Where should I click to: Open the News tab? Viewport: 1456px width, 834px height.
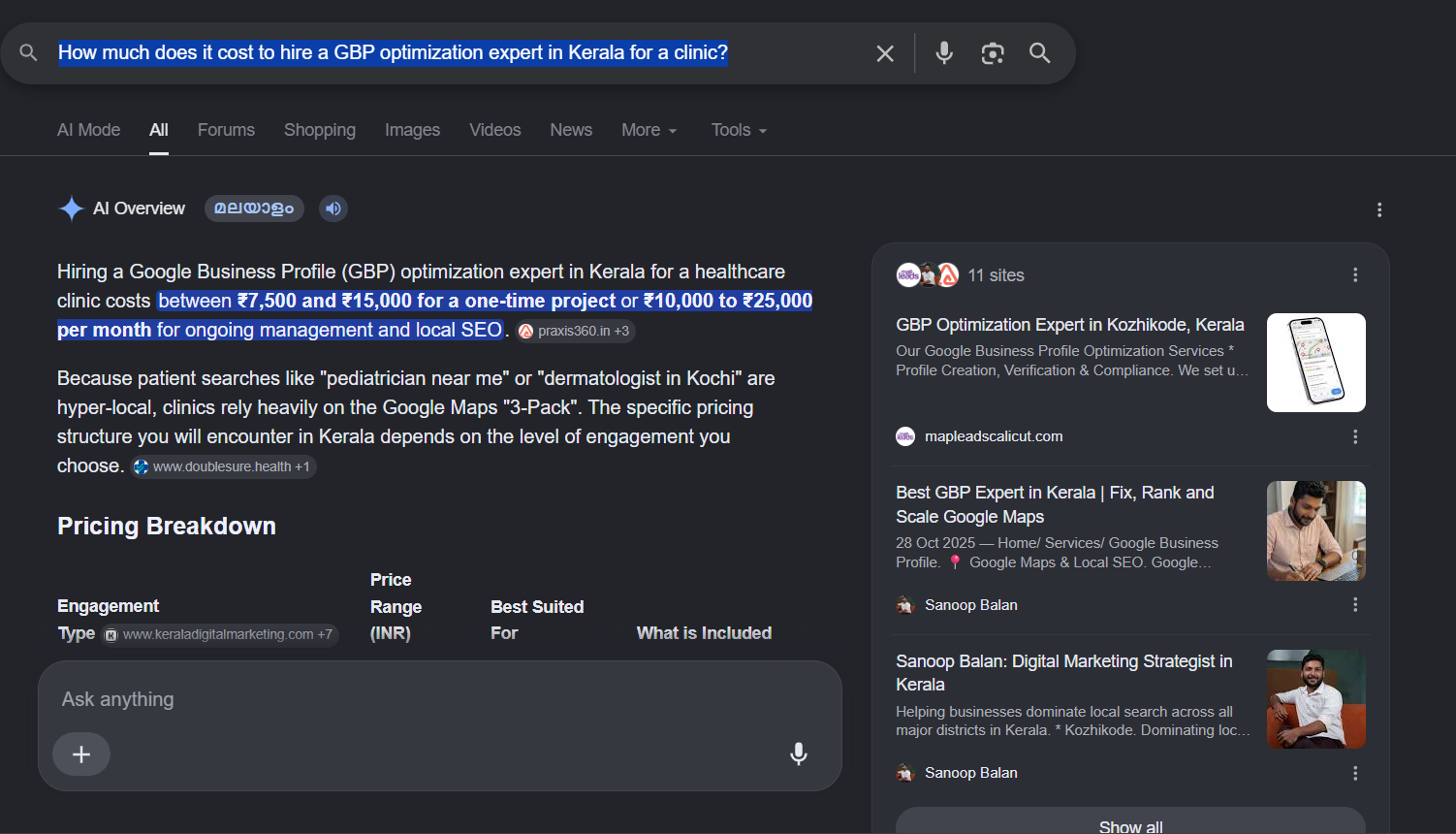coord(571,130)
